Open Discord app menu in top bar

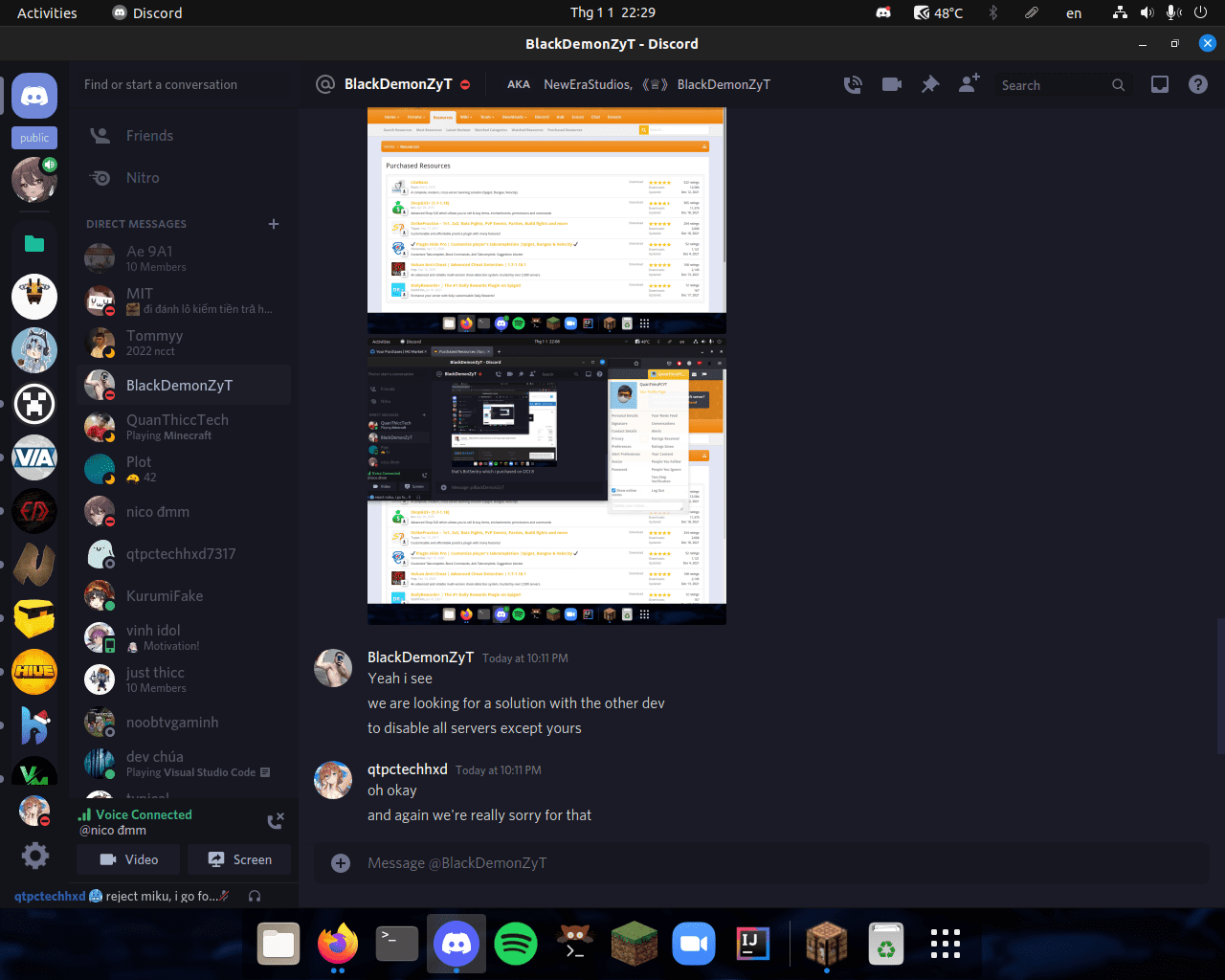(147, 12)
